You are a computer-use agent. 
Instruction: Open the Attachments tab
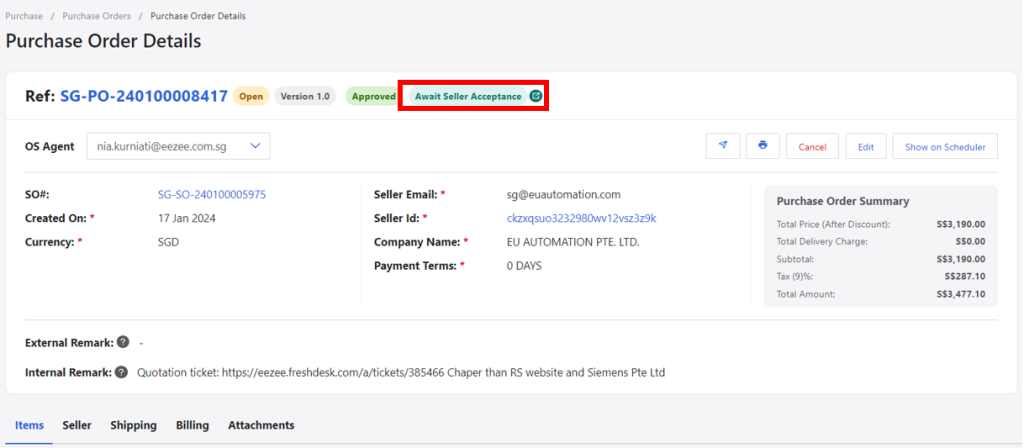(261, 425)
